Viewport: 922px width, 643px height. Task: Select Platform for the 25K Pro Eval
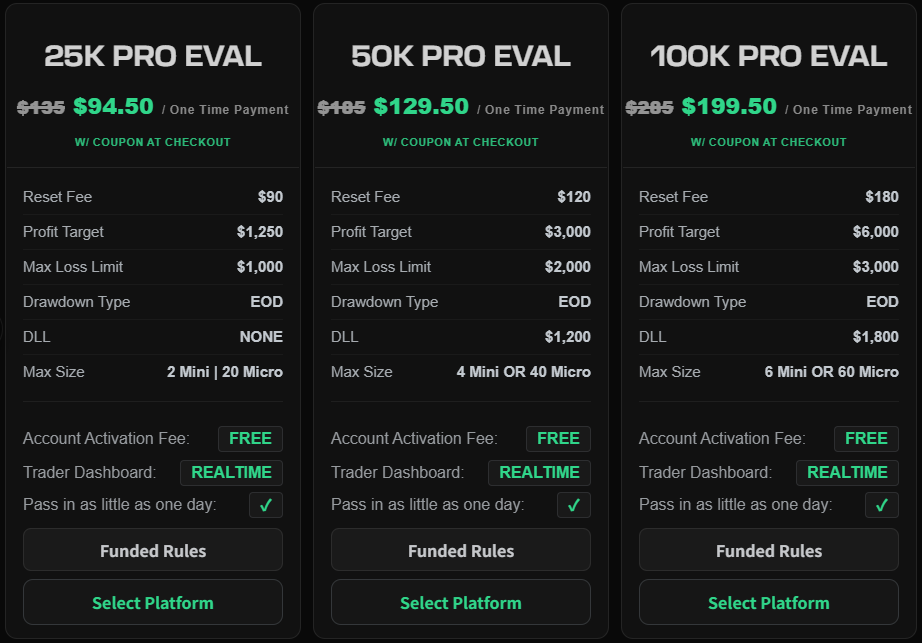153,602
